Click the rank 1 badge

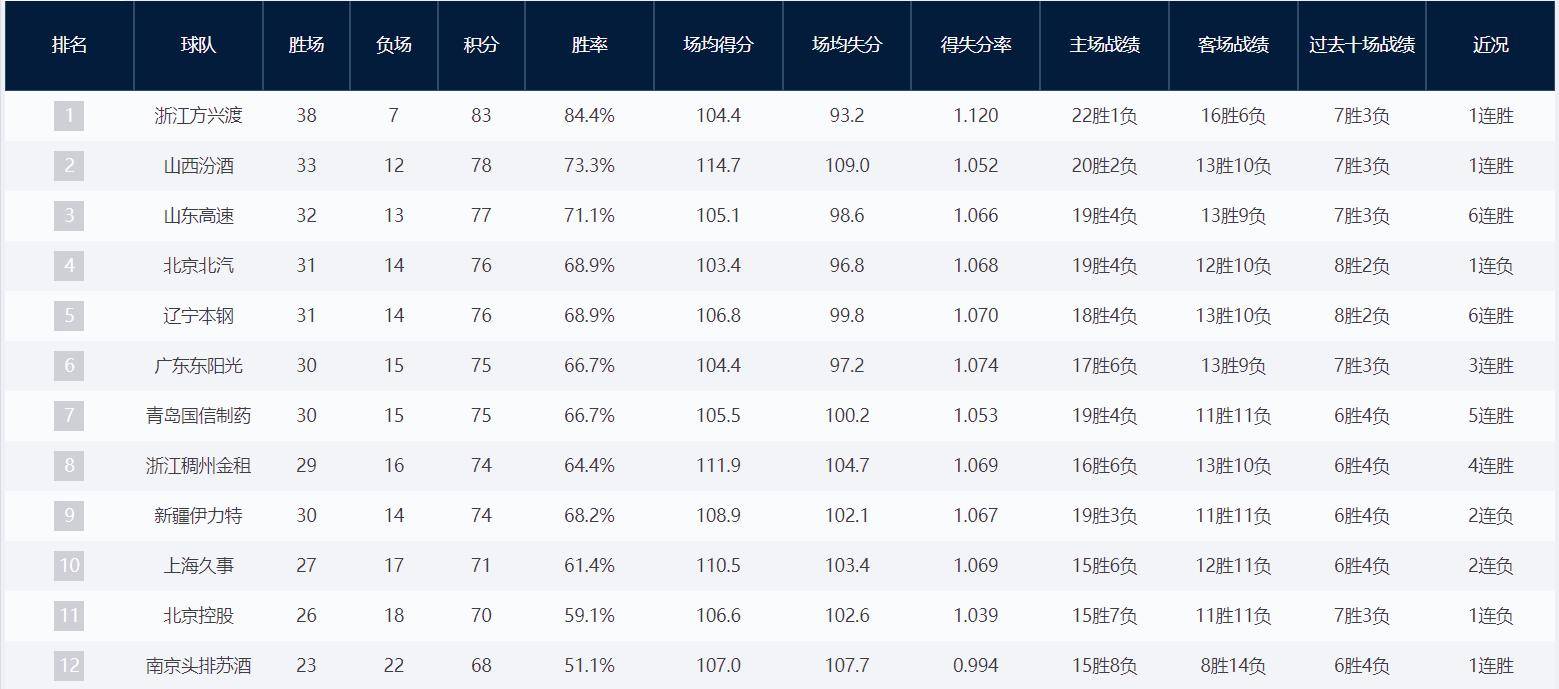coord(69,116)
